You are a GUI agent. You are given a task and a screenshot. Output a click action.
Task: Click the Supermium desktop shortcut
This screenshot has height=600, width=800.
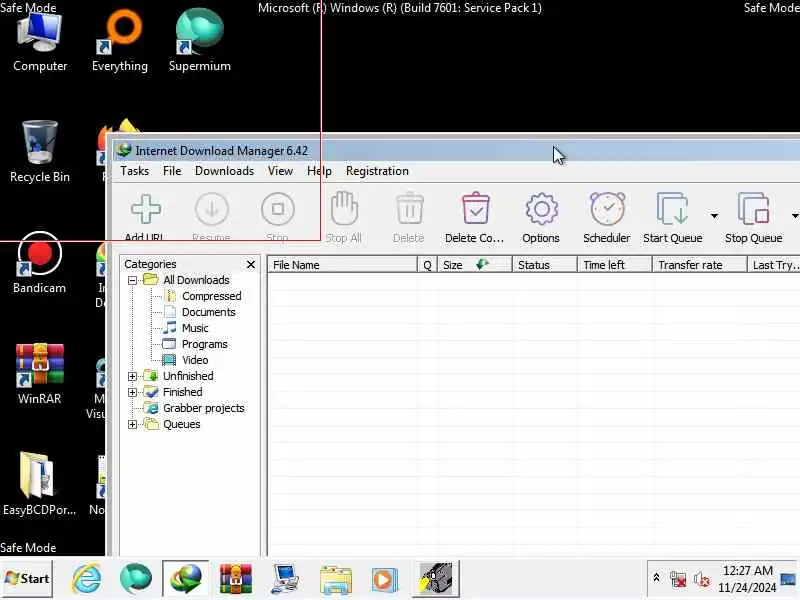pos(199,42)
